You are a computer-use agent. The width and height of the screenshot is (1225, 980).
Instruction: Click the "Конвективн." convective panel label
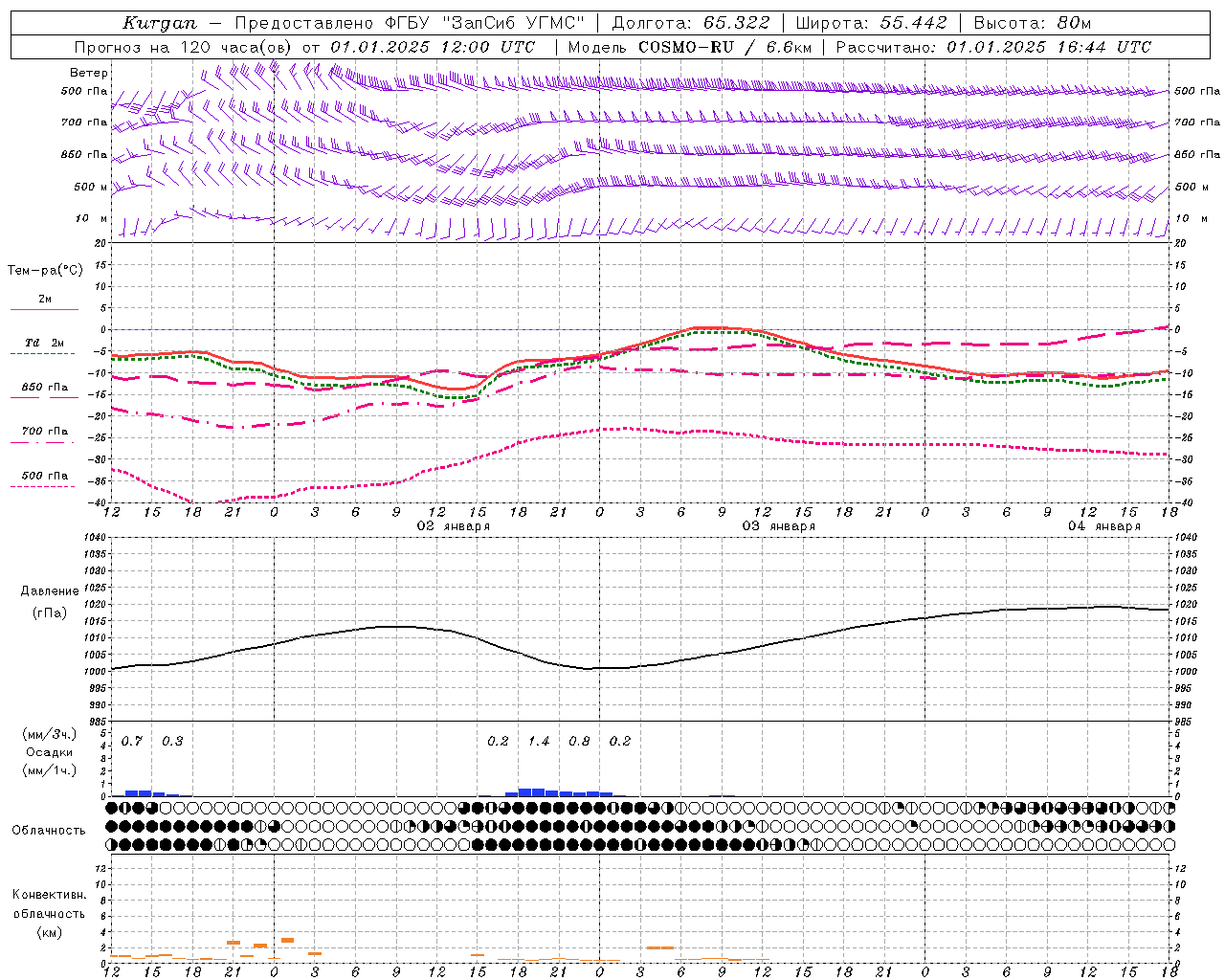(x=49, y=896)
